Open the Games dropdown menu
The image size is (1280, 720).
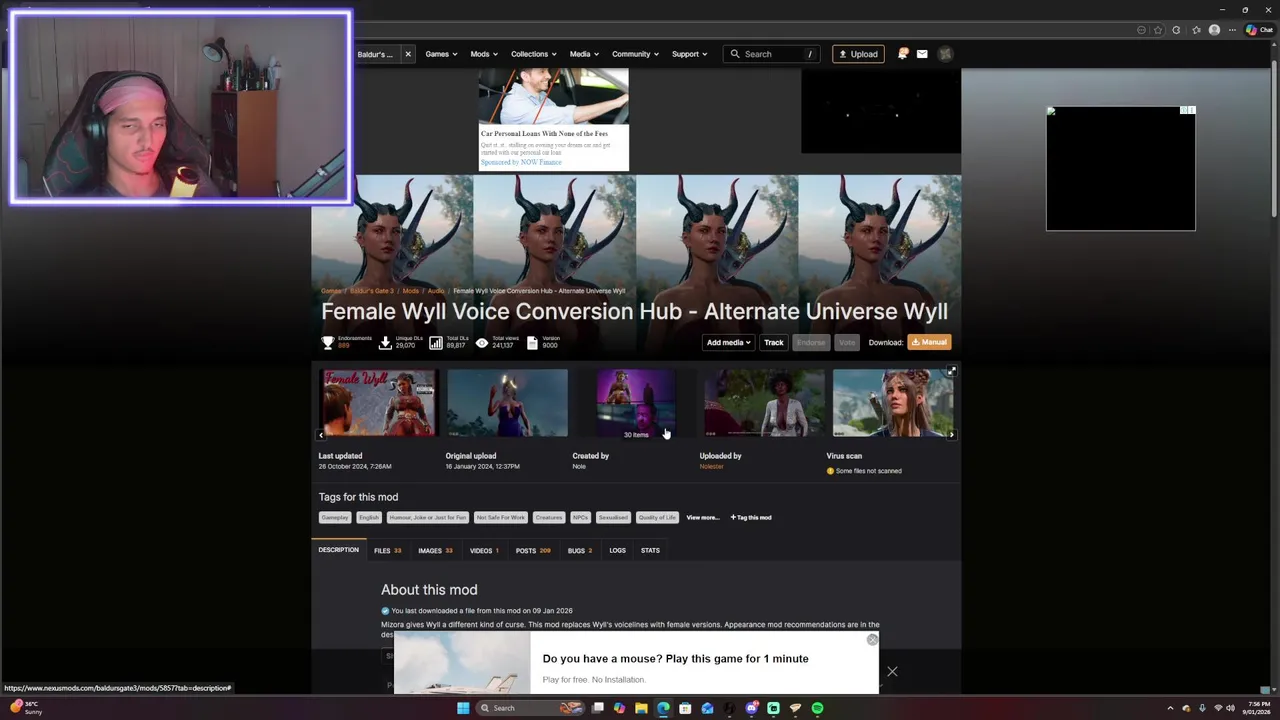coord(441,54)
